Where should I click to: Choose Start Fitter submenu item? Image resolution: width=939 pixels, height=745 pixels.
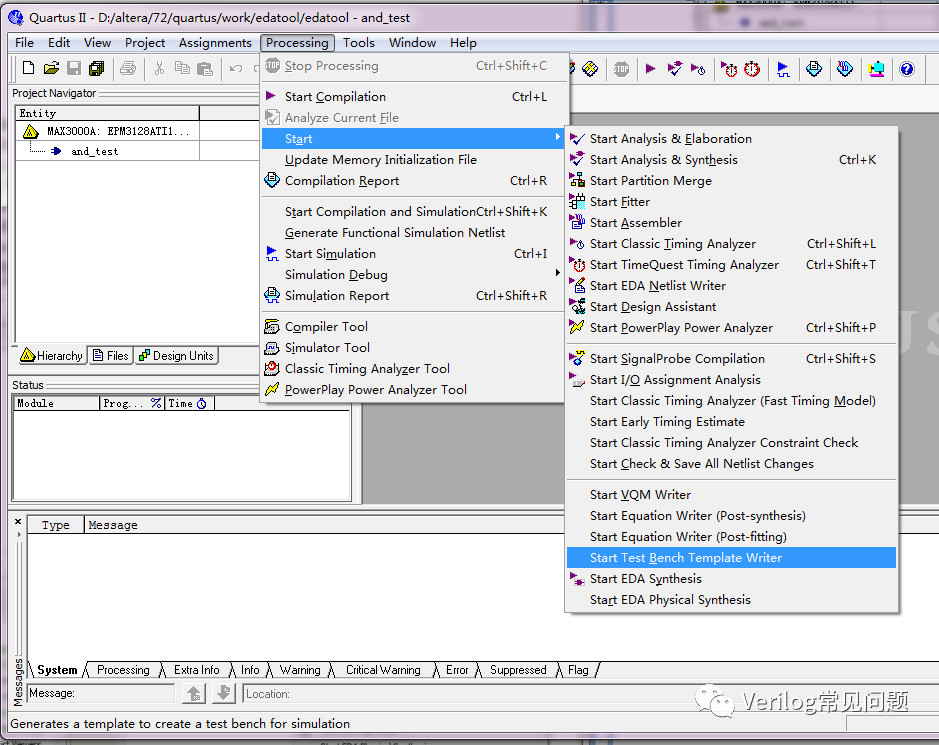point(731,201)
